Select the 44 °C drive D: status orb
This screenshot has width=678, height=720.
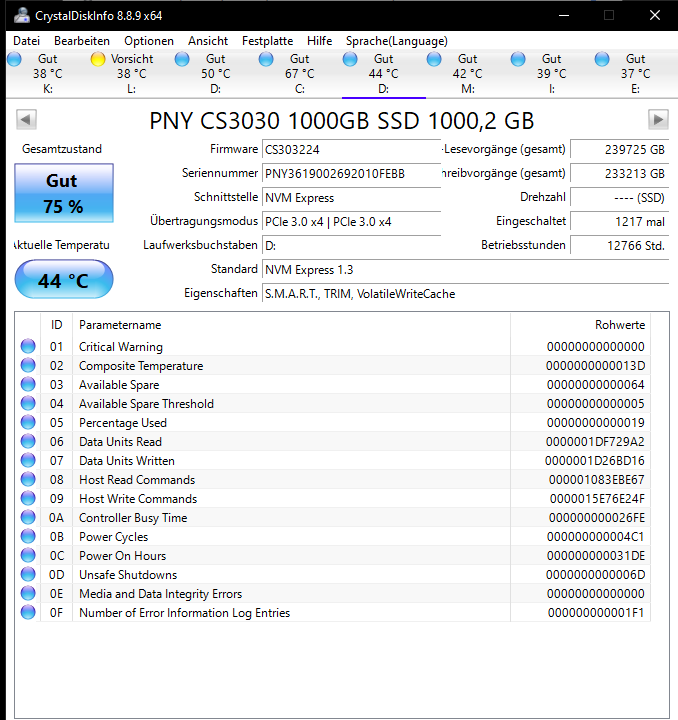point(350,59)
